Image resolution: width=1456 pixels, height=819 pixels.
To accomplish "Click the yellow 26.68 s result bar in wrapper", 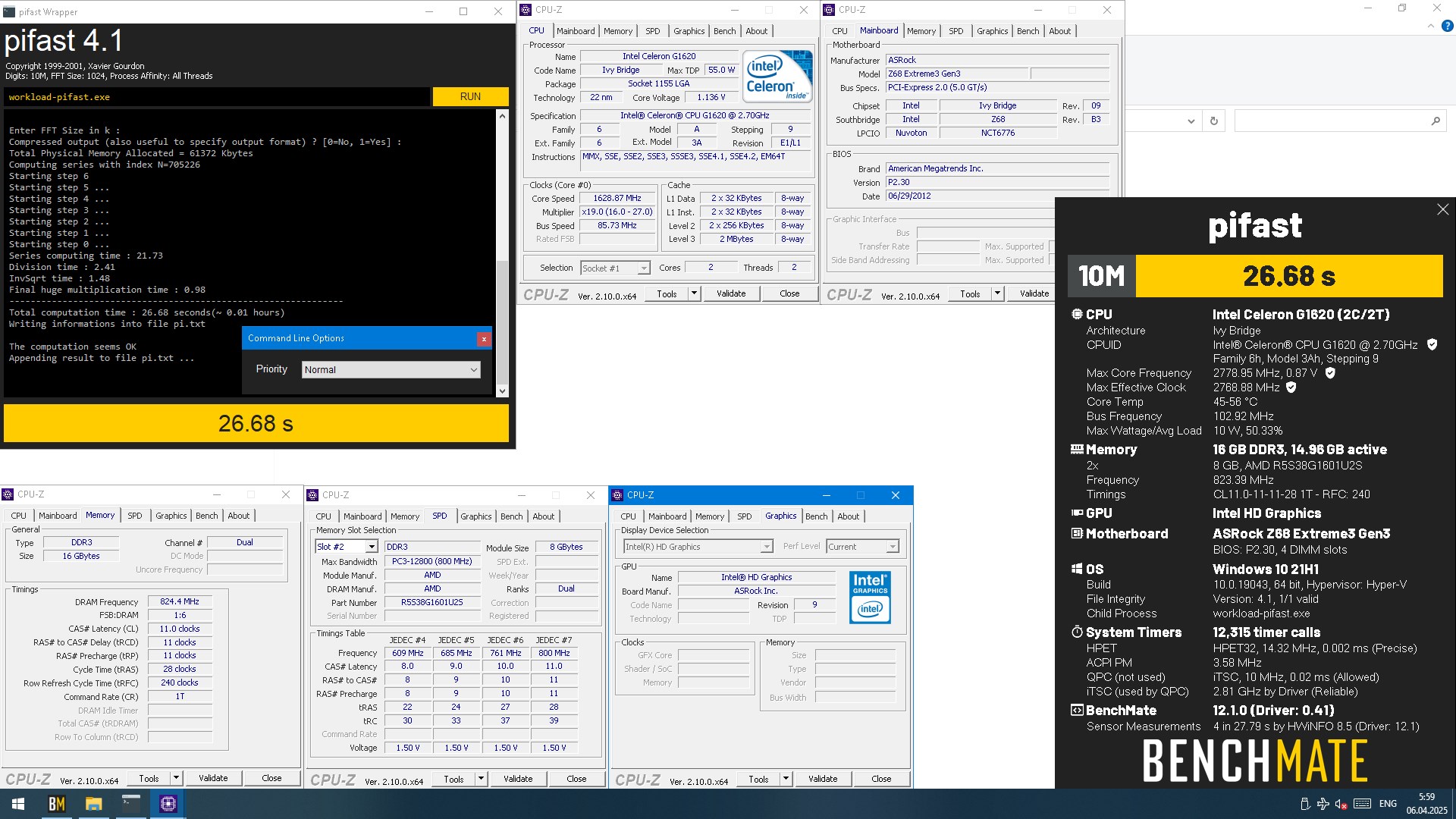I will [256, 423].
